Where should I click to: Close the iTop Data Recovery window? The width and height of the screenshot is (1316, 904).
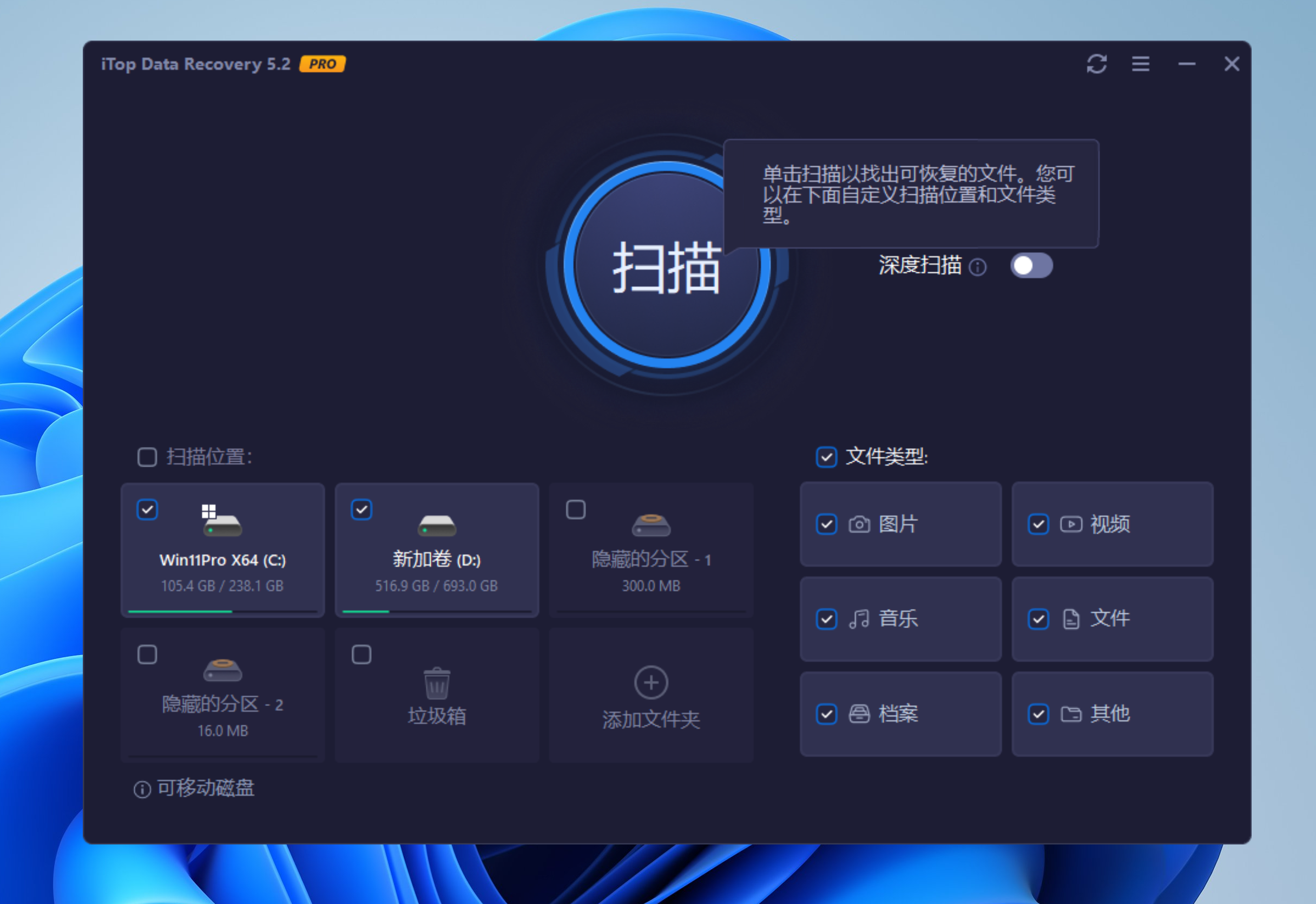[1232, 64]
